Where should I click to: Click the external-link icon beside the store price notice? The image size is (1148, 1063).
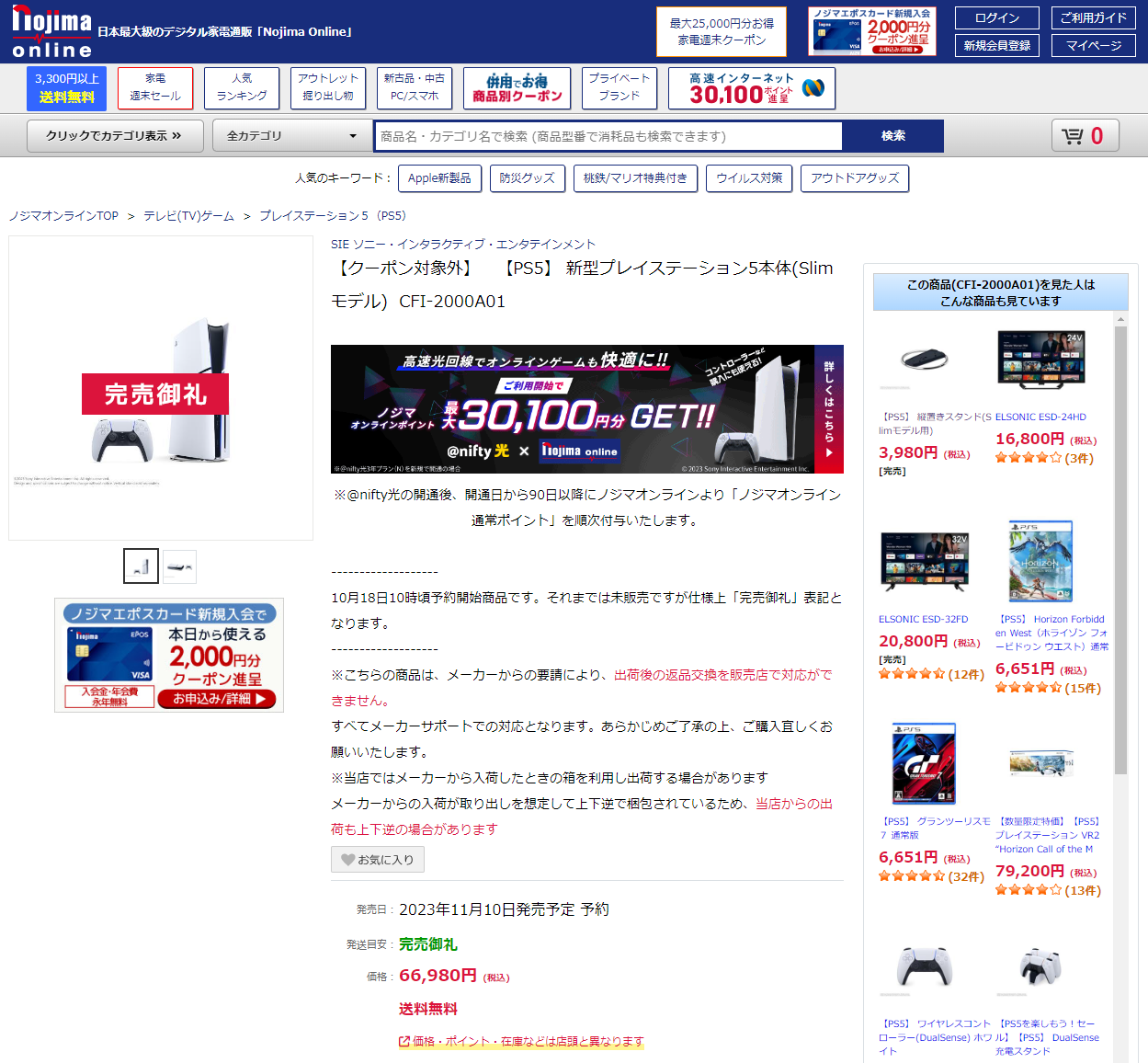403,1040
